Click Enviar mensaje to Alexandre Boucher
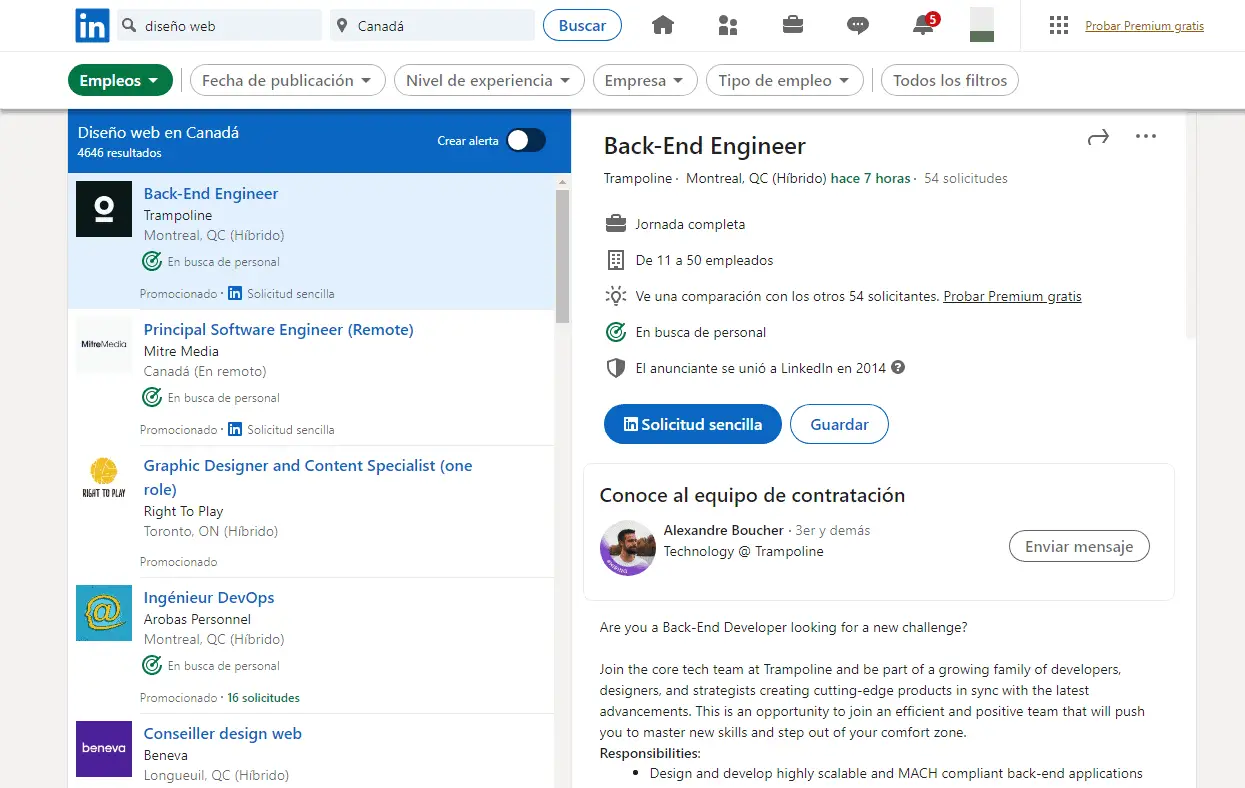This screenshot has height=788, width=1245. tap(1079, 547)
